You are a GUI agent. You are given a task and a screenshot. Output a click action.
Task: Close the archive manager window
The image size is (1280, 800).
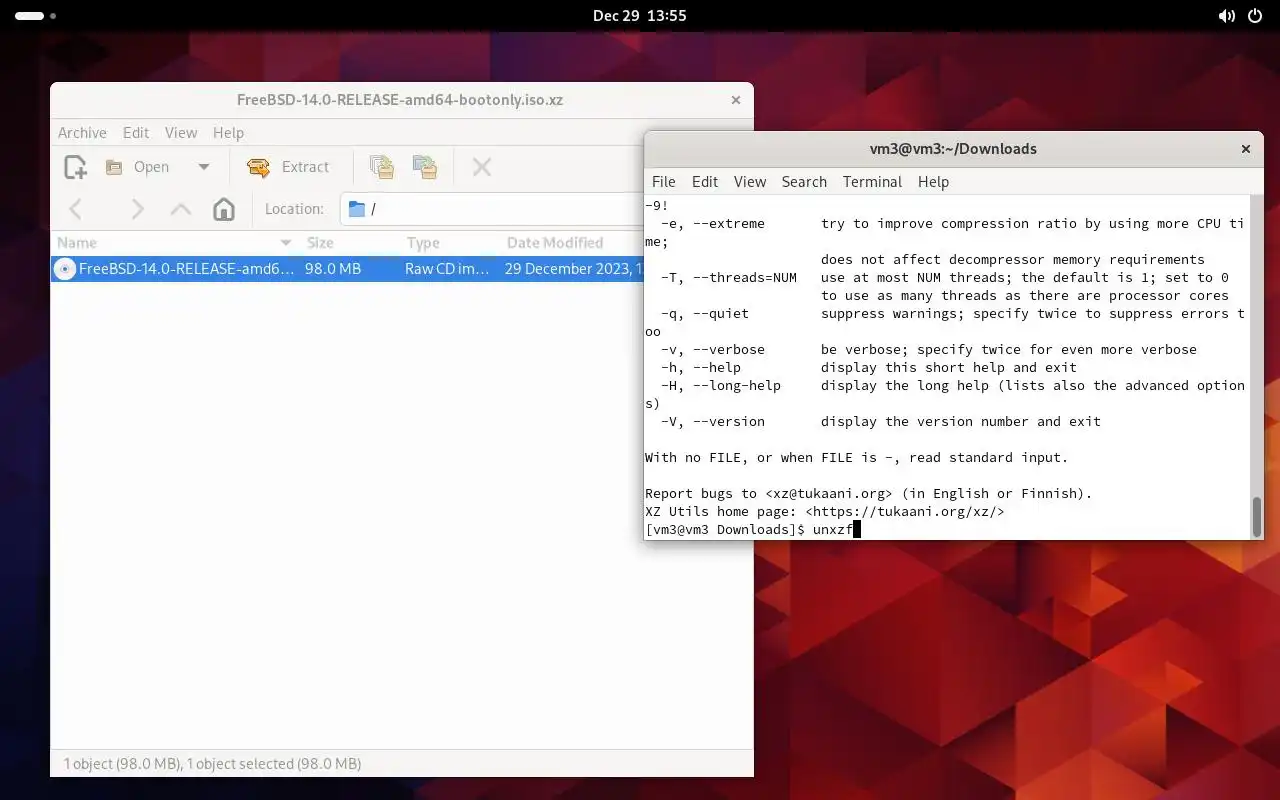pyautogui.click(x=736, y=100)
